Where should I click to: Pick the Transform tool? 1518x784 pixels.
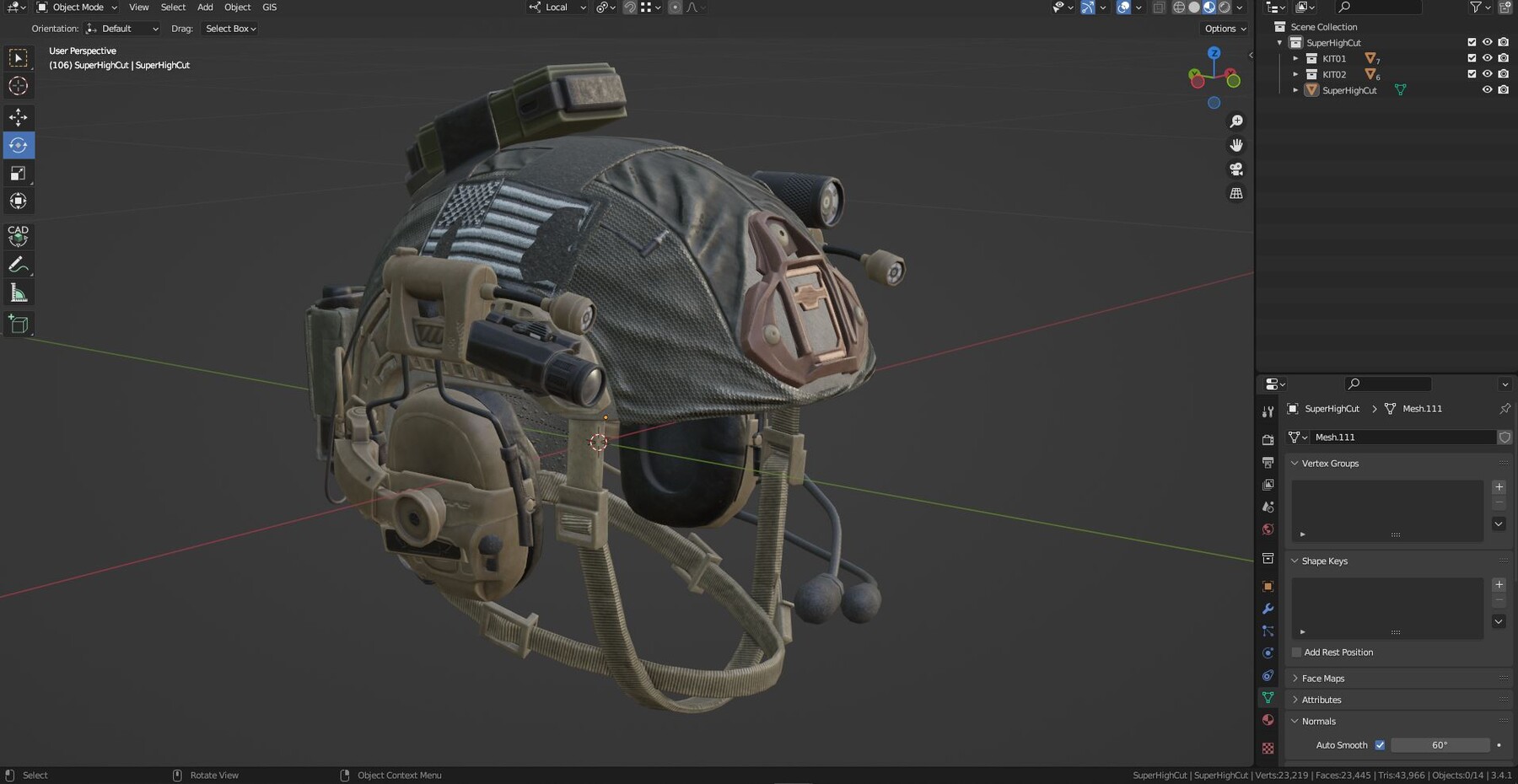click(x=18, y=201)
